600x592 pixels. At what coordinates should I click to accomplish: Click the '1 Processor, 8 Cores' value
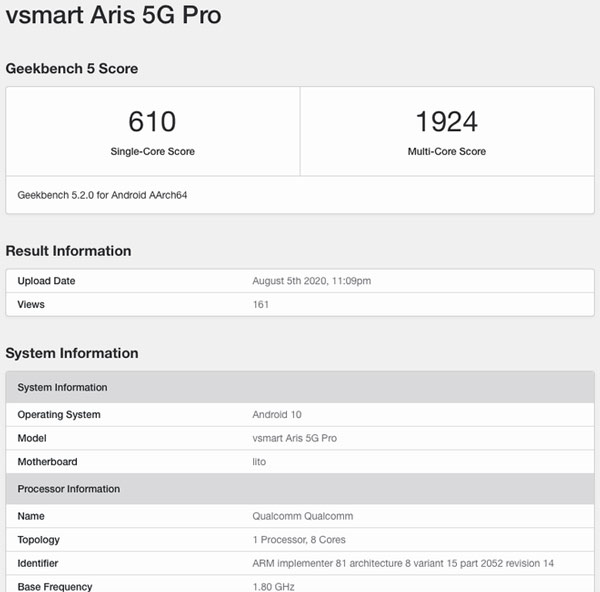pyautogui.click(x=299, y=540)
